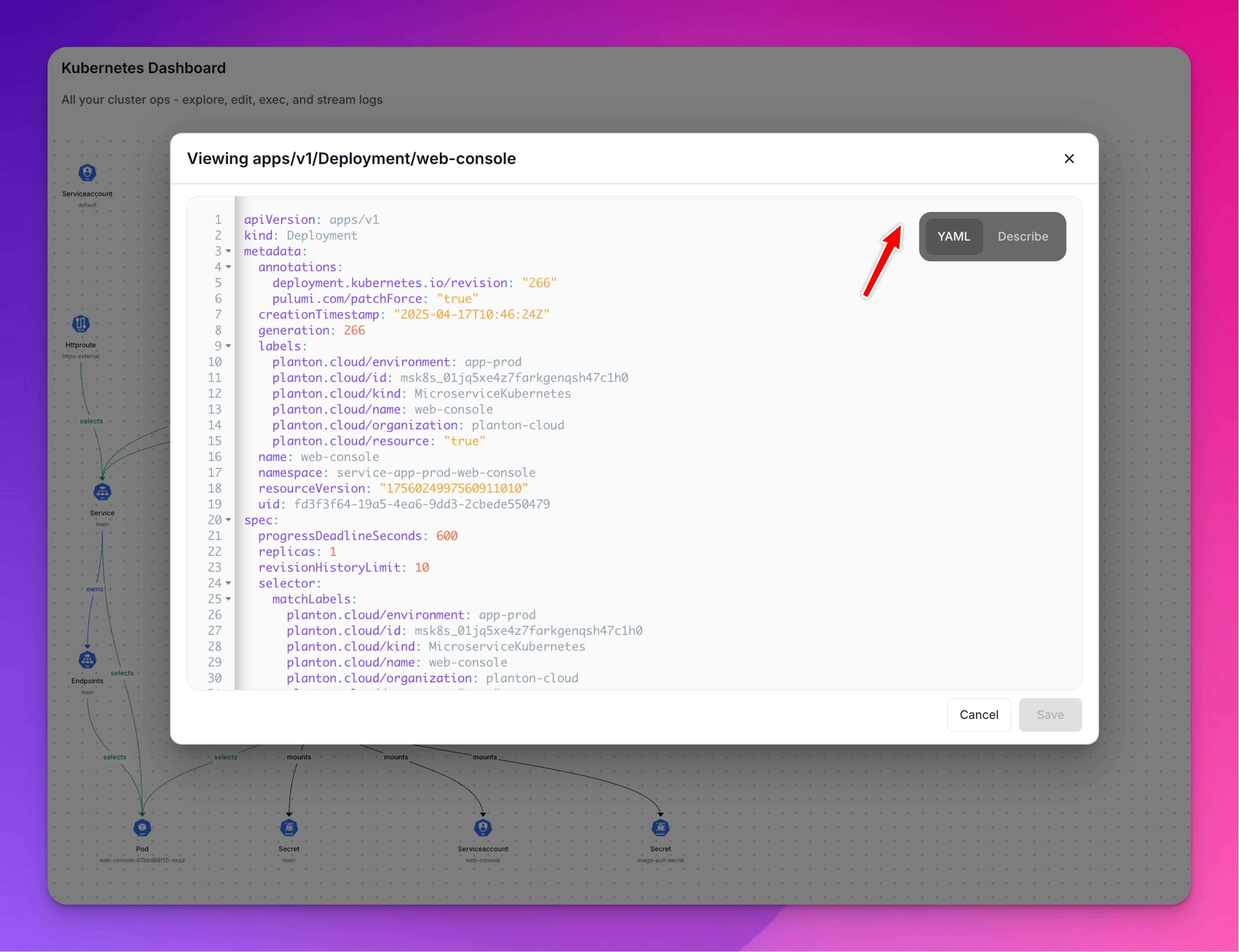Click the resourceVersion value
The width and height of the screenshot is (1239, 952).
click(x=454, y=489)
